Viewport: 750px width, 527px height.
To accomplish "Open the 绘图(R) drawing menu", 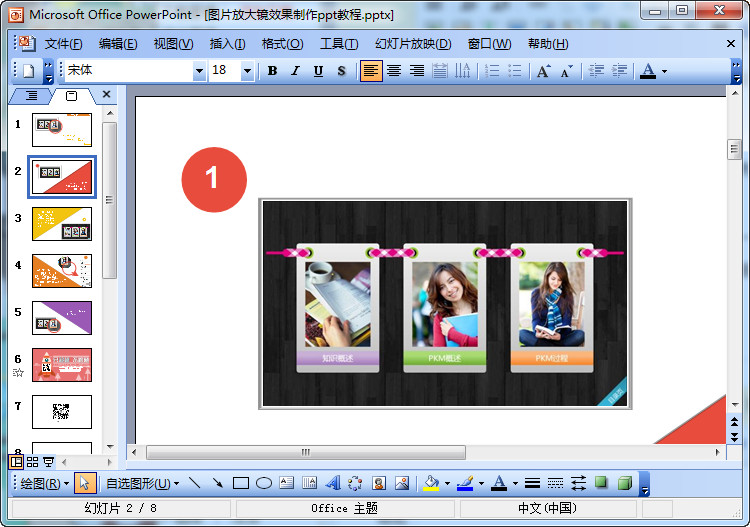I will coord(44,483).
